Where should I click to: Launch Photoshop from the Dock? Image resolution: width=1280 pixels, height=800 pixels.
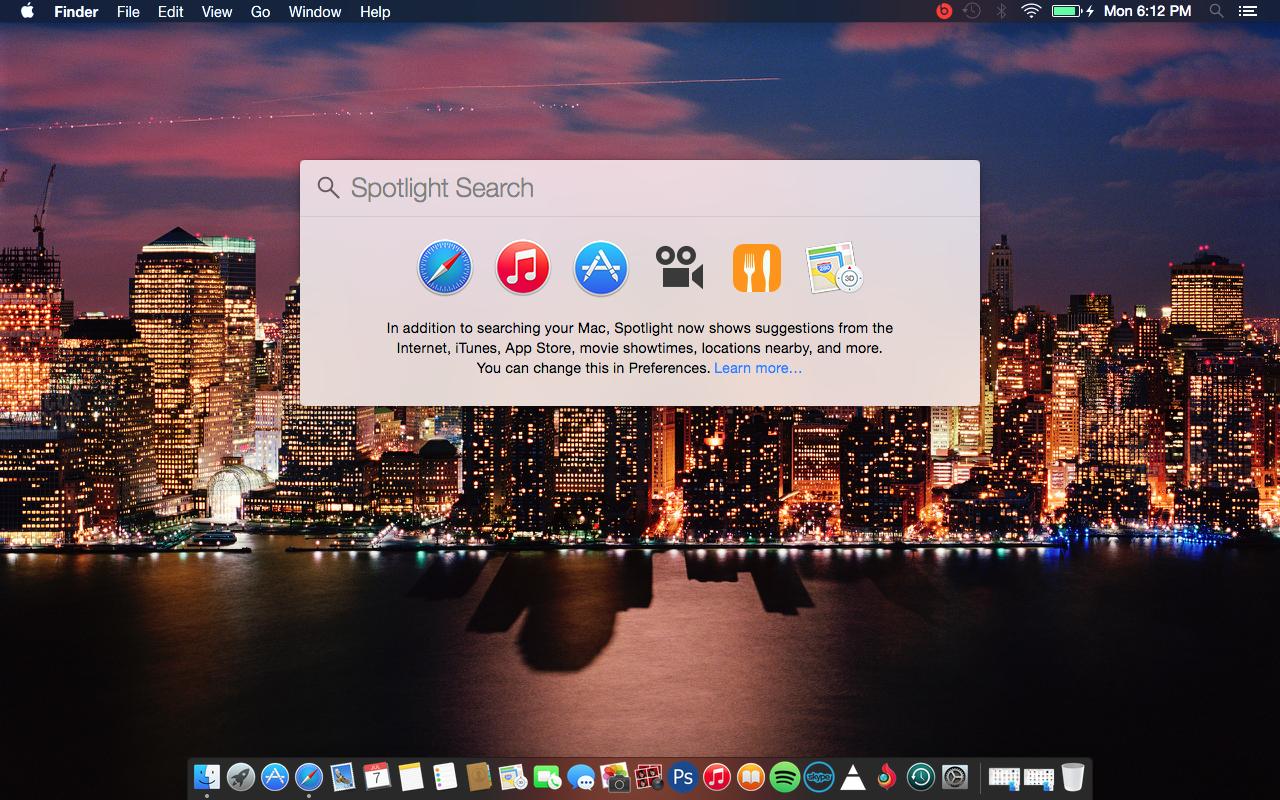click(x=683, y=776)
